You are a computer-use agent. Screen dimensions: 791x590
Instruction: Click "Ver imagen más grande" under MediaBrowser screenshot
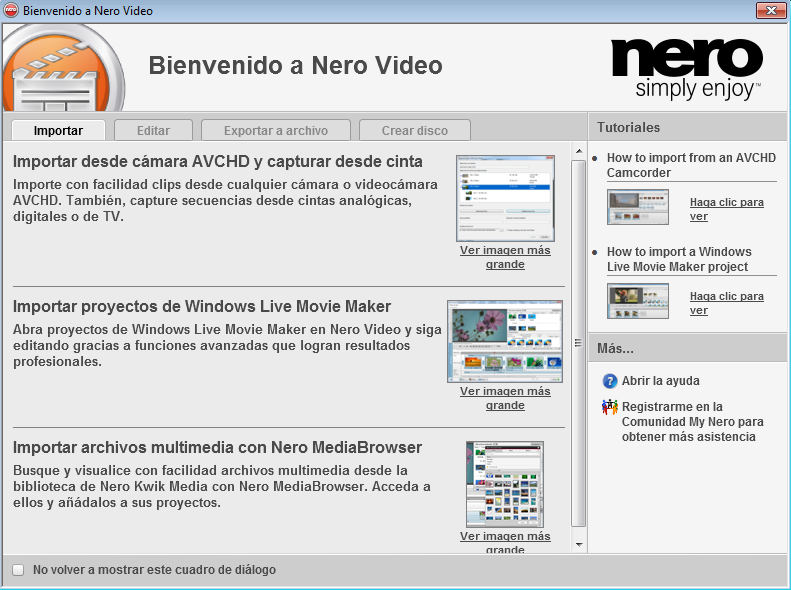tap(505, 542)
